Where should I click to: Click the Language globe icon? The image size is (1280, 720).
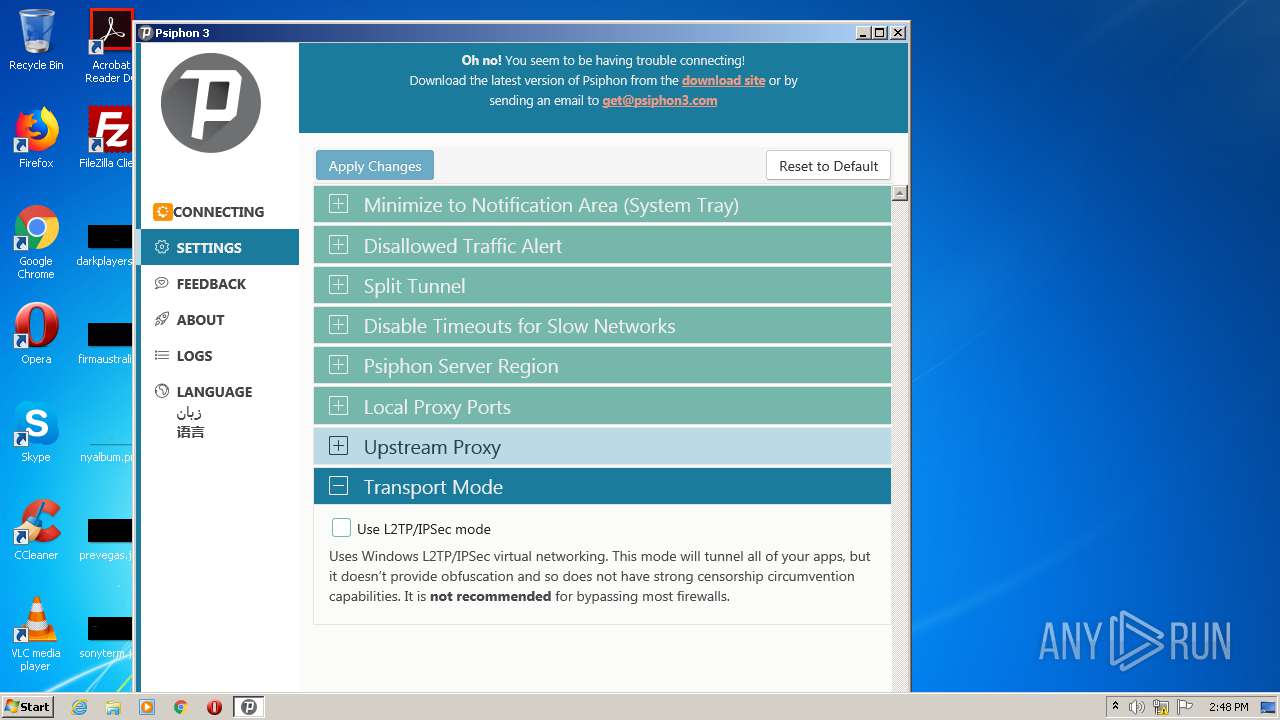point(162,392)
